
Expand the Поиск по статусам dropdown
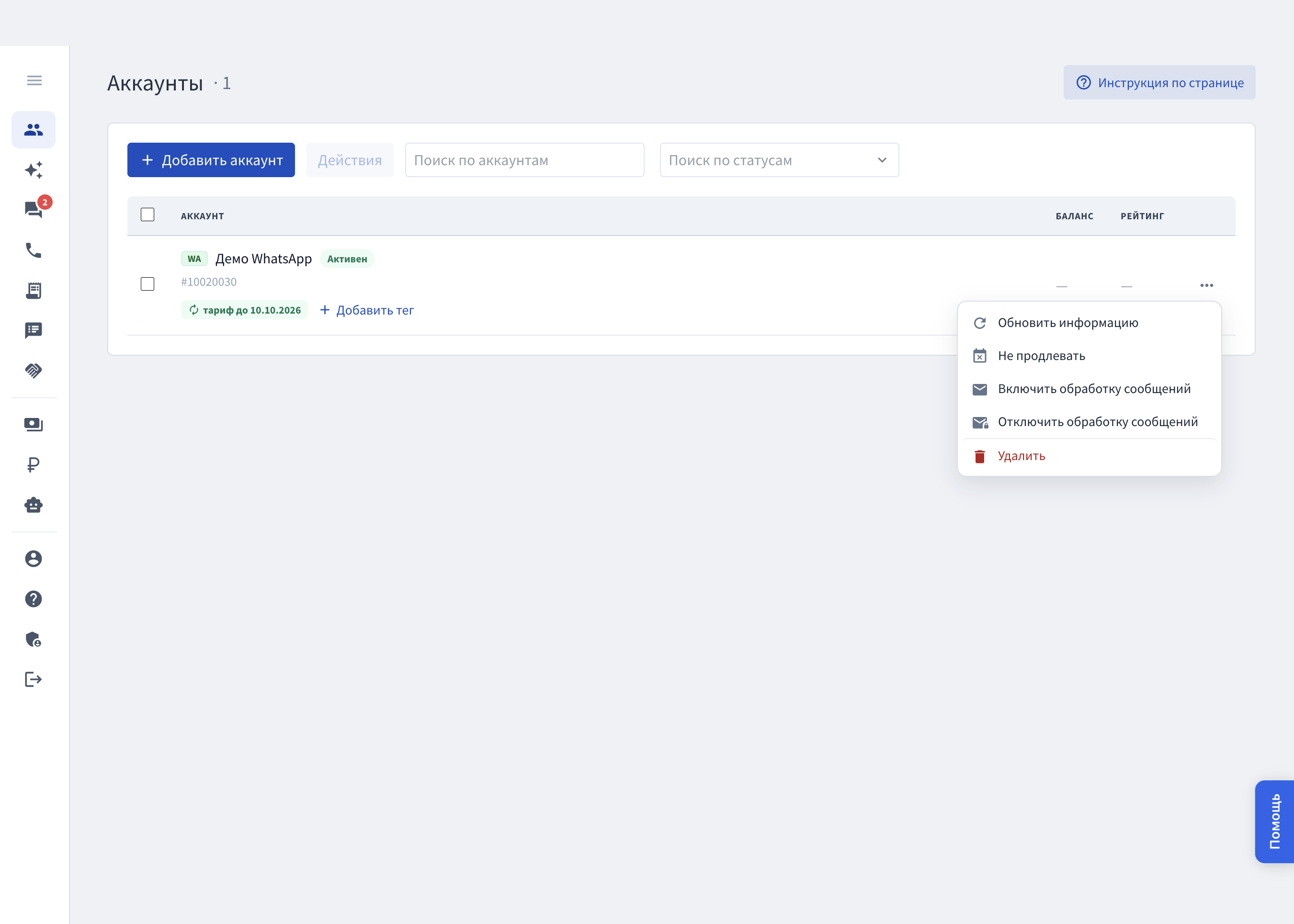779,160
